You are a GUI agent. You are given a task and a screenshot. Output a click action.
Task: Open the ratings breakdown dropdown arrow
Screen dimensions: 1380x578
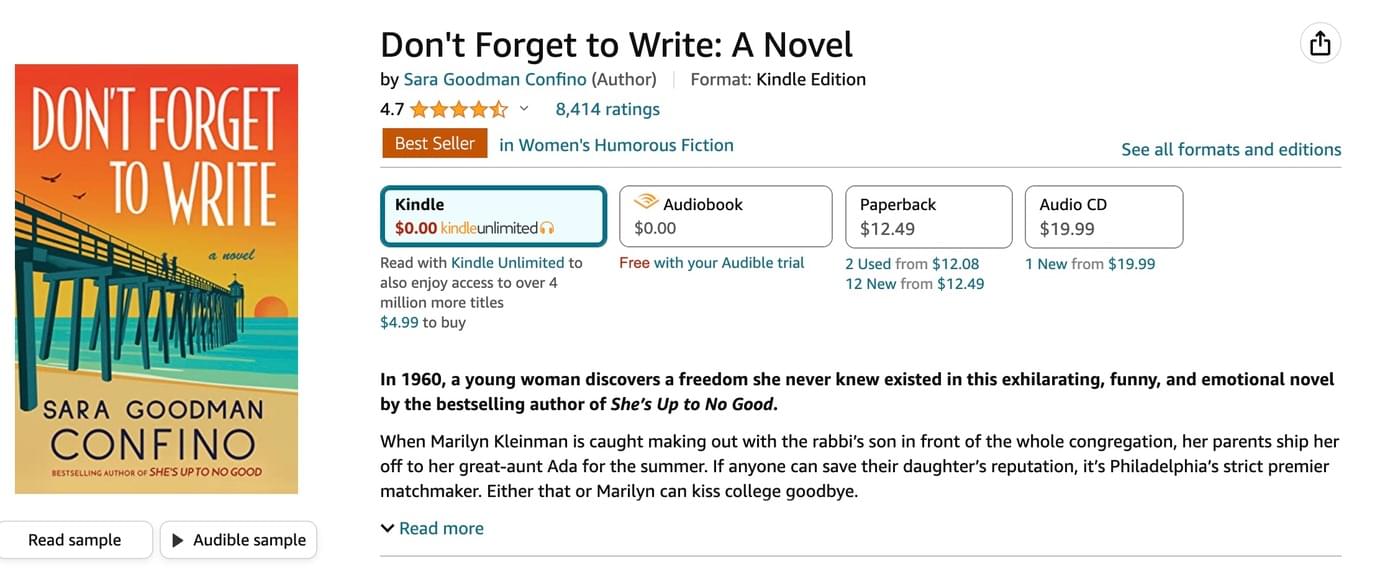(523, 109)
